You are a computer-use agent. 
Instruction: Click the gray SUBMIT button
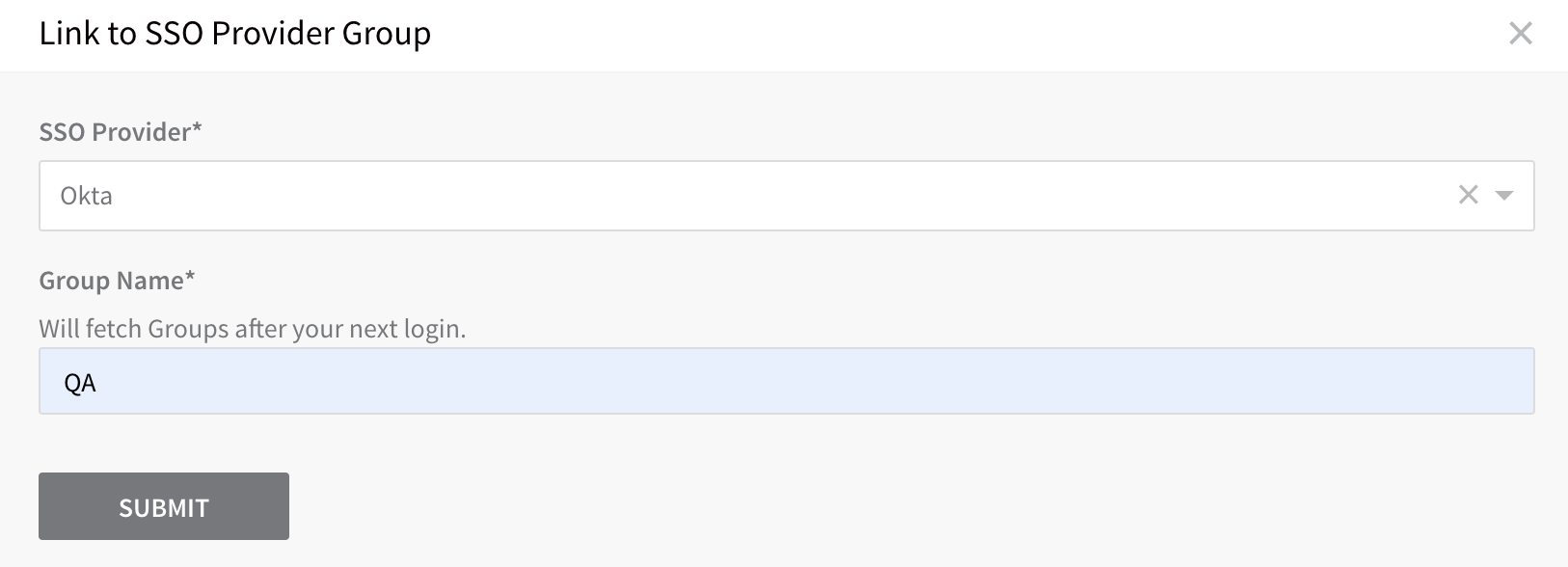[x=164, y=506]
